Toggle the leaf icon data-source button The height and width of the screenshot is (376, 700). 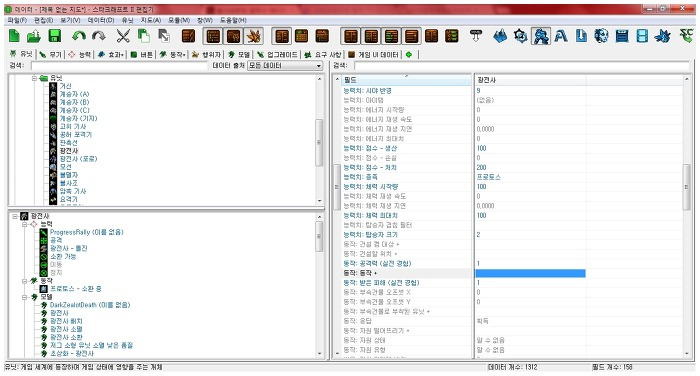tap(254, 36)
